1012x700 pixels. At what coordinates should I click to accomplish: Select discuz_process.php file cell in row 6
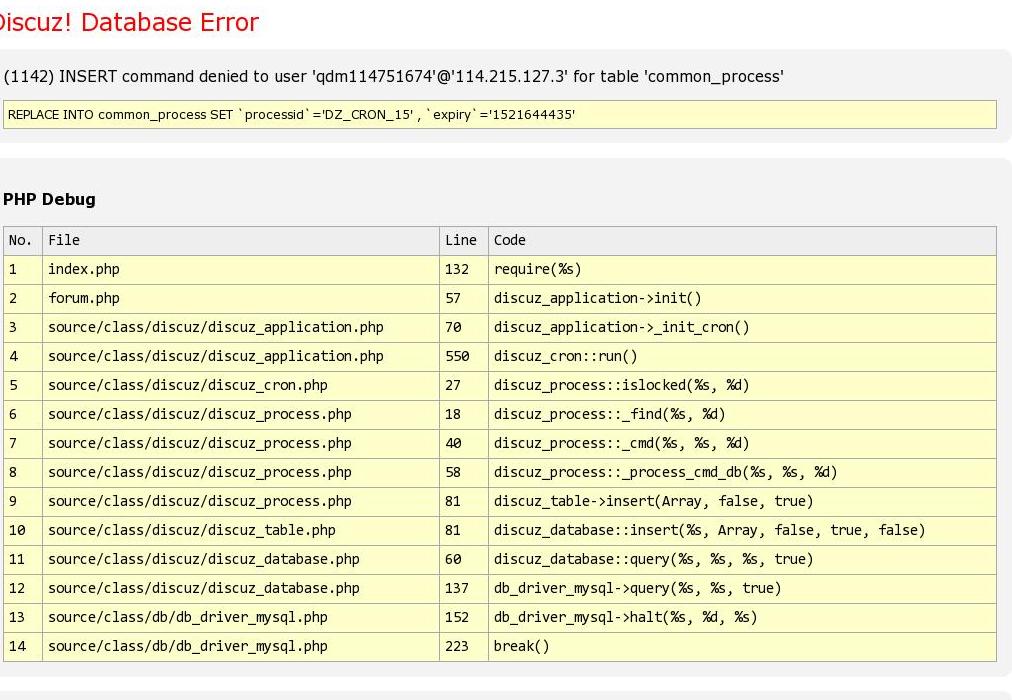click(241, 415)
